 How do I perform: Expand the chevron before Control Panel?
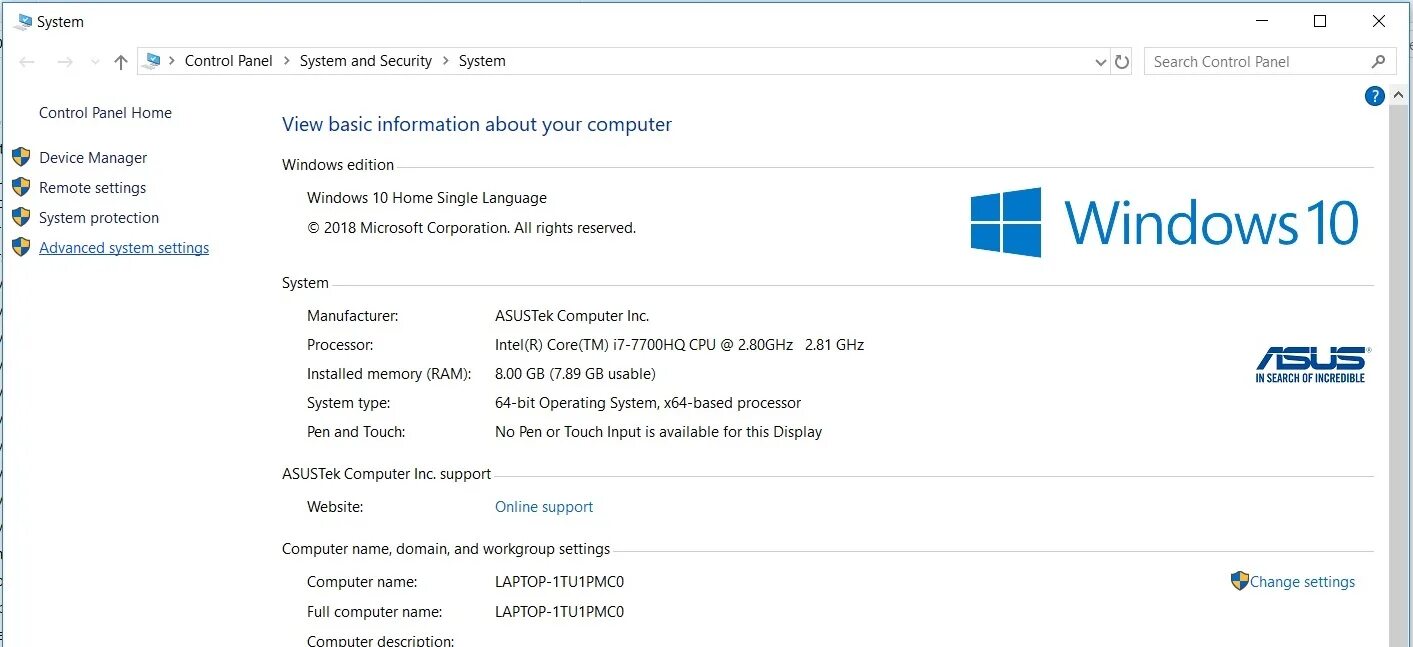(172, 61)
